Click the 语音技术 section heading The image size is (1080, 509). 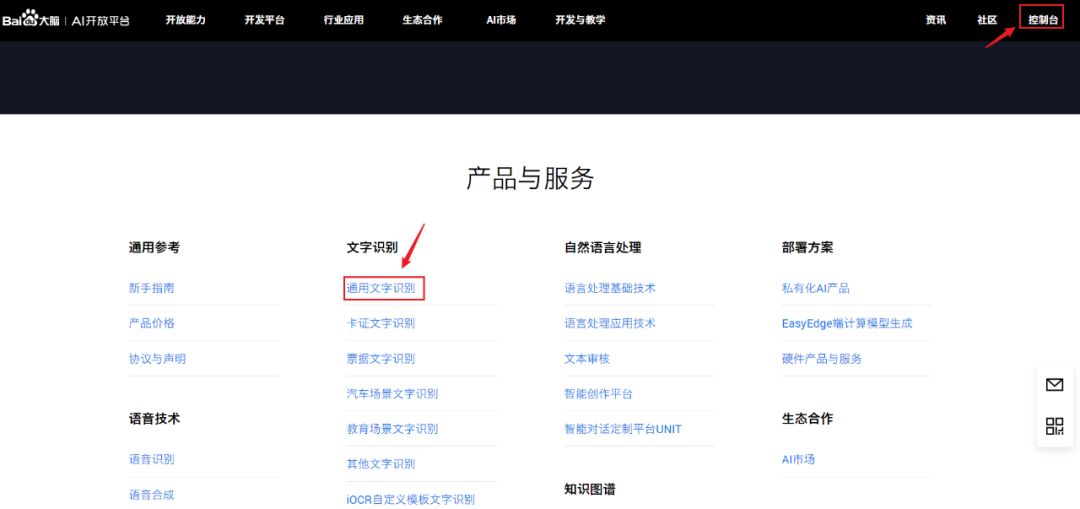(x=154, y=418)
